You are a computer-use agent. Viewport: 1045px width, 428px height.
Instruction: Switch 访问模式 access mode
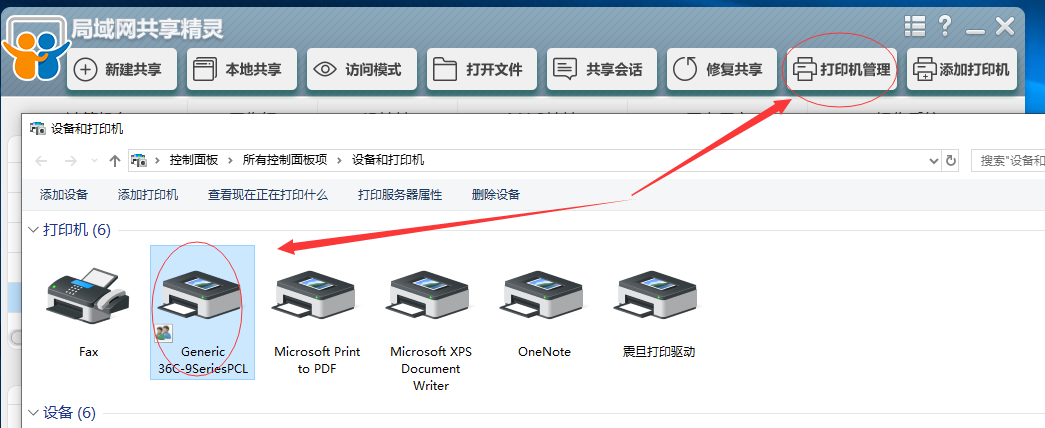click(x=362, y=69)
